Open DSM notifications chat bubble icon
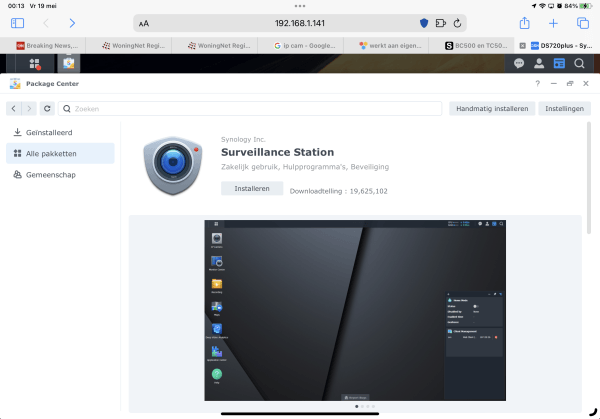The height and width of the screenshot is (419, 600). (x=519, y=63)
